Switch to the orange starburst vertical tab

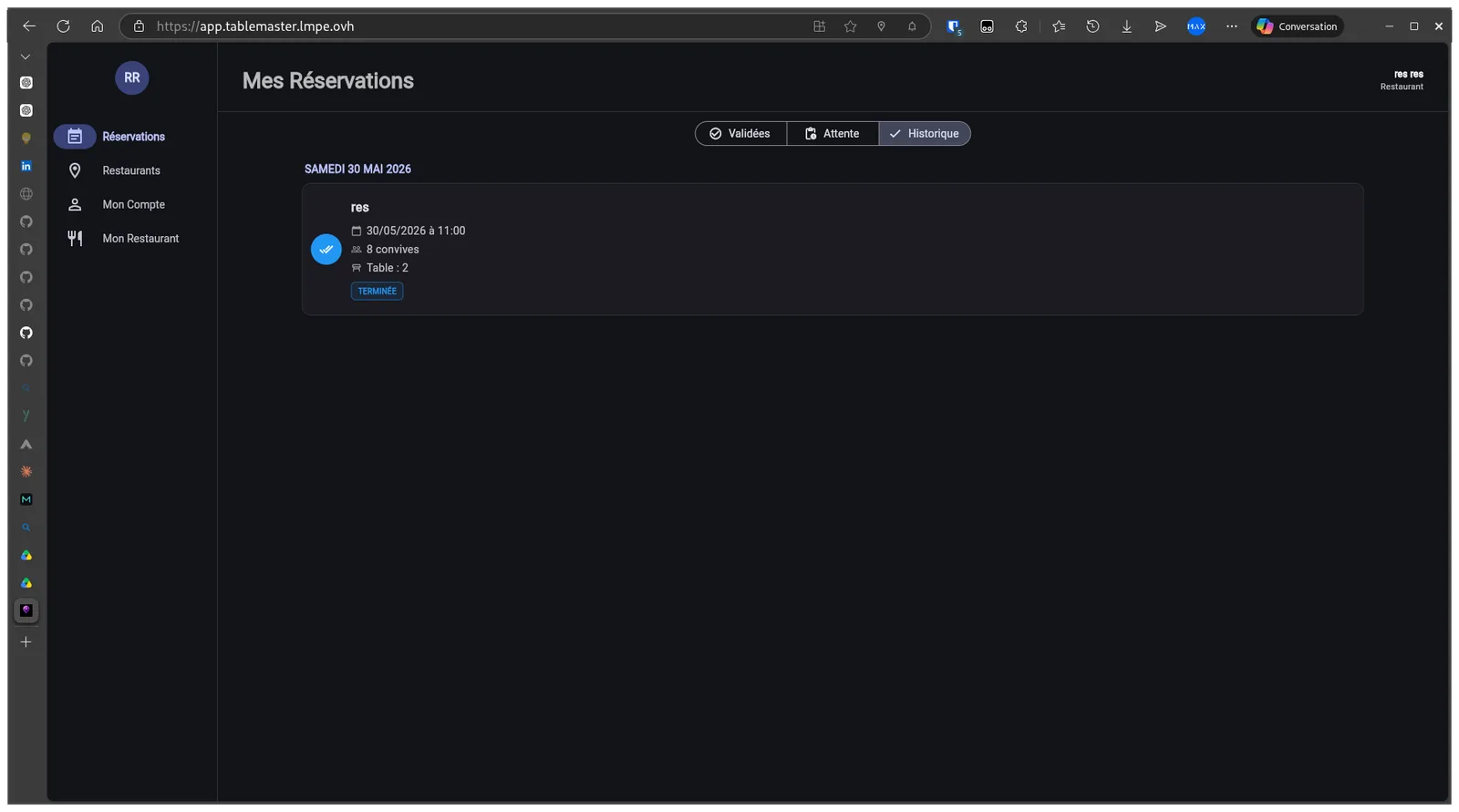(x=26, y=471)
